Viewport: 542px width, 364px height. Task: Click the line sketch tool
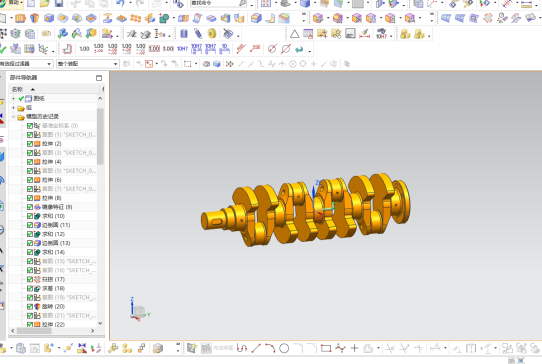tap(256, 348)
